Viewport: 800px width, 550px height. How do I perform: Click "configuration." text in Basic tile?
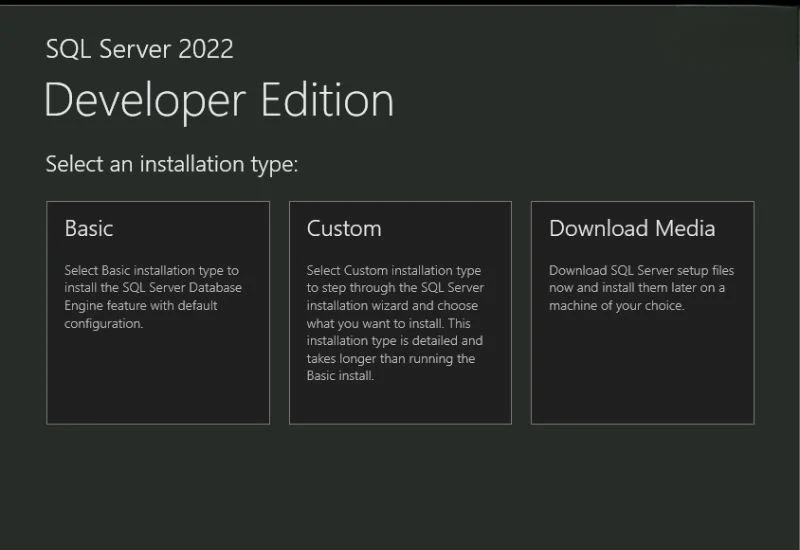click(x=104, y=324)
